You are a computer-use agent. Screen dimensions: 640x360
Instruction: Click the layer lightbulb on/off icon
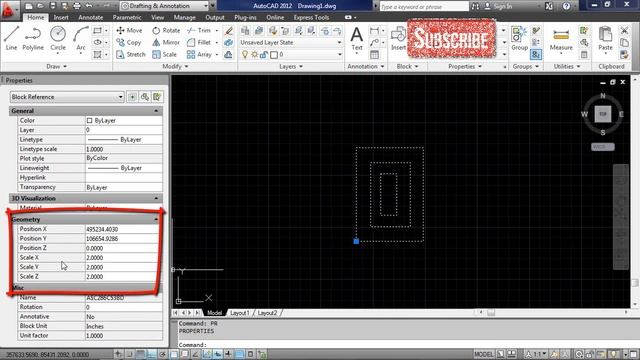click(245, 54)
